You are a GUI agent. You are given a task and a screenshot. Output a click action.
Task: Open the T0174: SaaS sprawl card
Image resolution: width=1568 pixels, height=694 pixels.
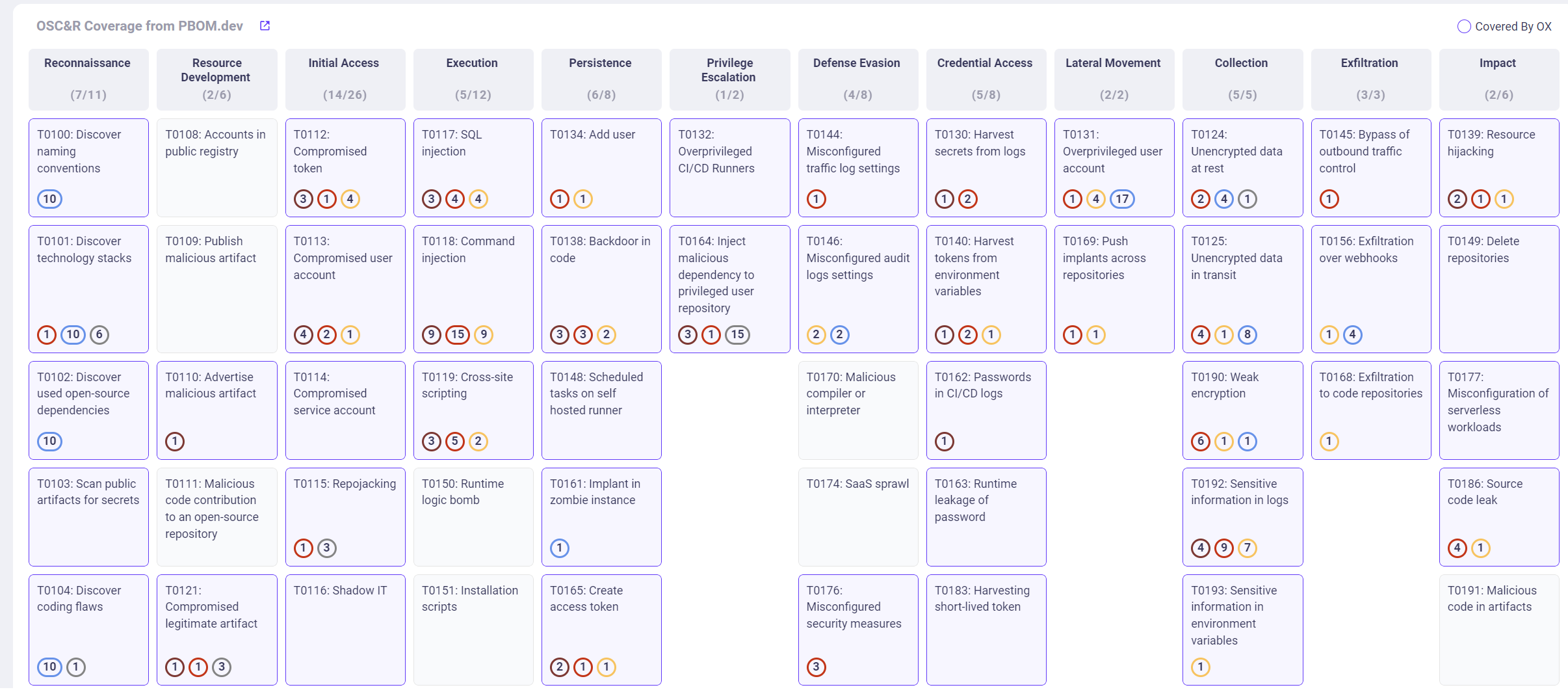[x=857, y=516]
